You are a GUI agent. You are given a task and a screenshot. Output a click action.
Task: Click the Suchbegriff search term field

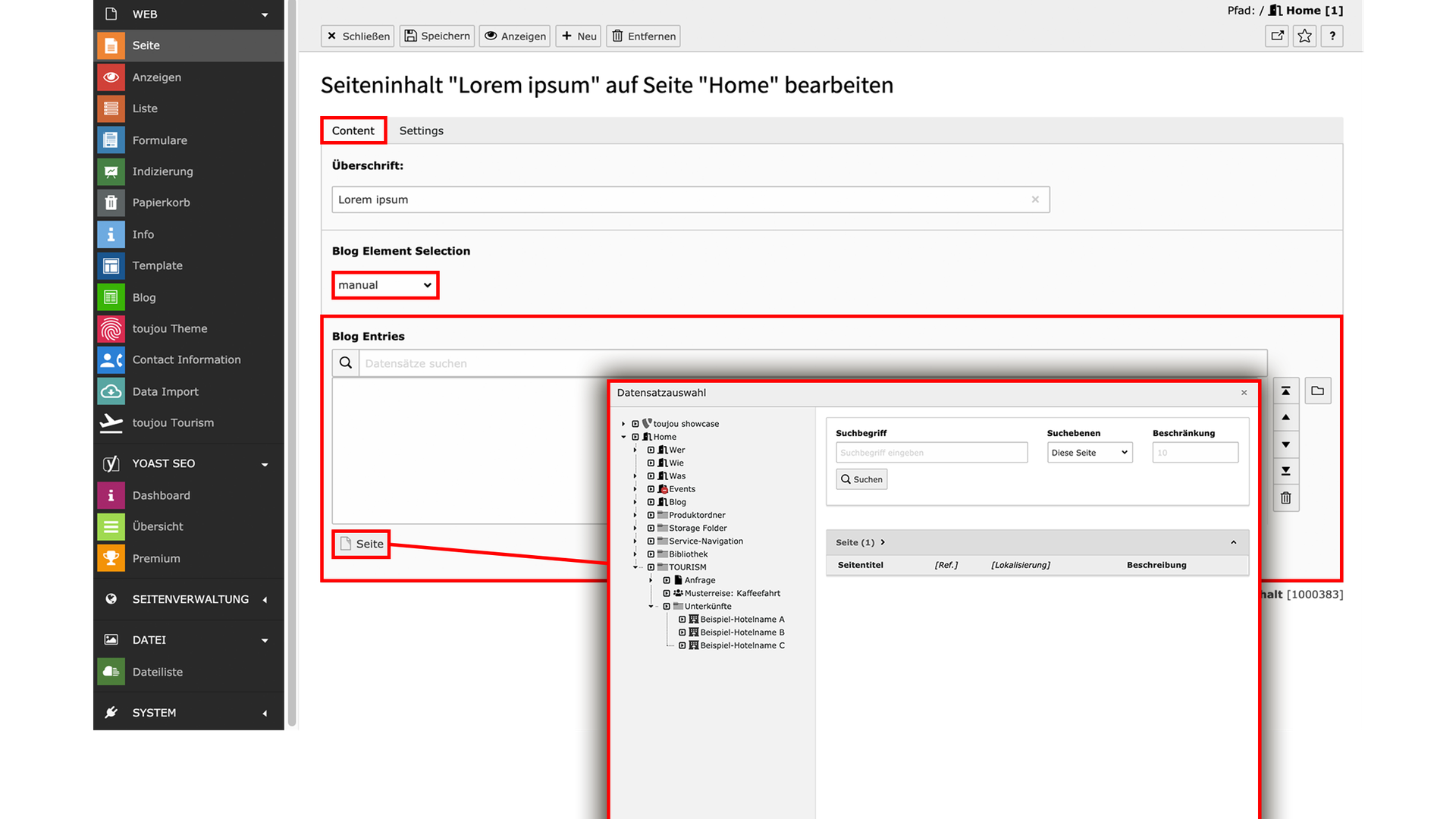pyautogui.click(x=931, y=453)
